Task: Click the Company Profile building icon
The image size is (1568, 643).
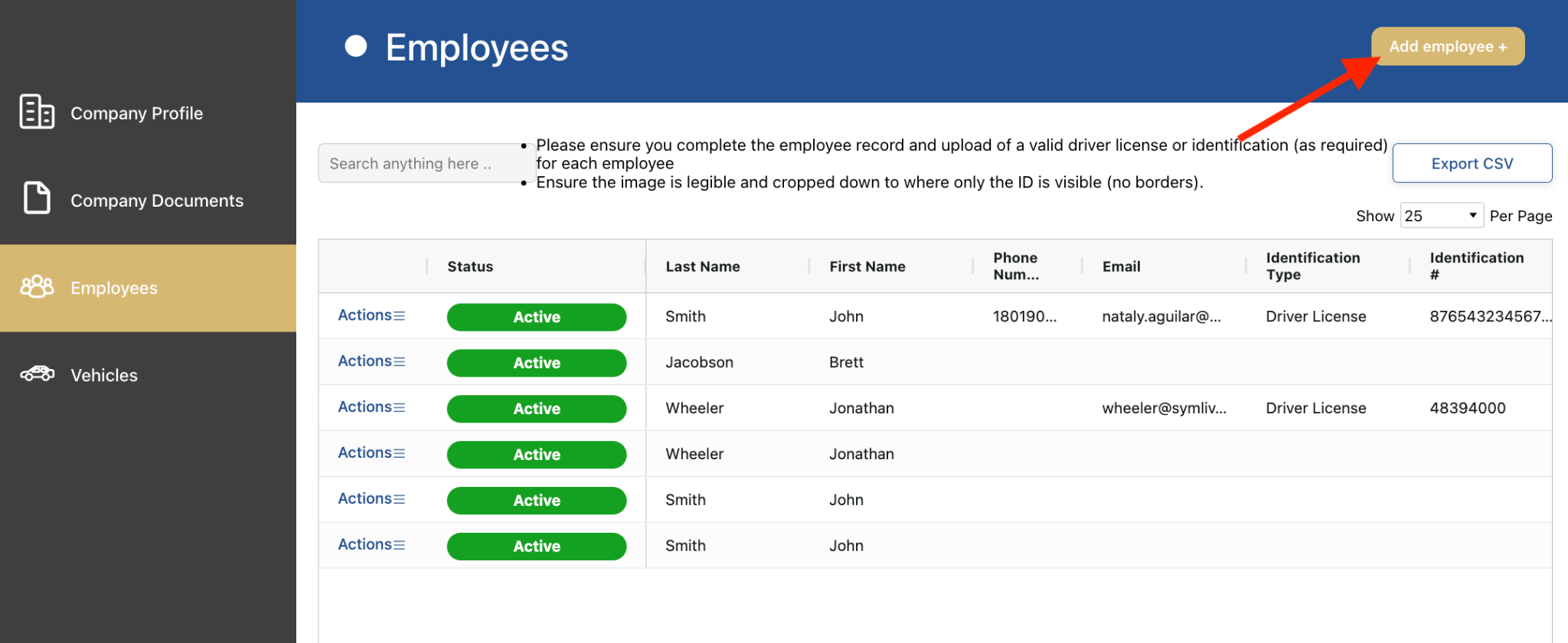Action: [36, 112]
